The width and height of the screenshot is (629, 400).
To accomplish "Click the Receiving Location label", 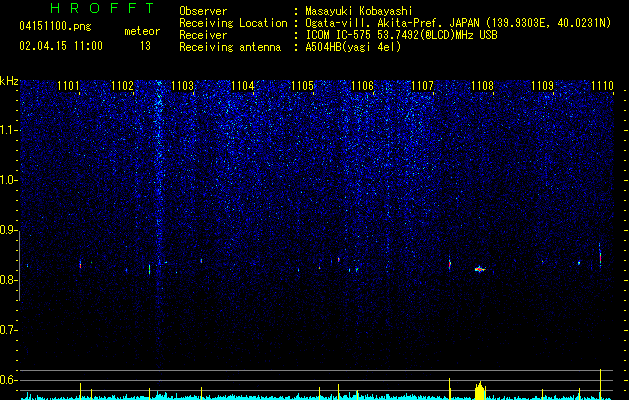I will (x=233, y=23).
